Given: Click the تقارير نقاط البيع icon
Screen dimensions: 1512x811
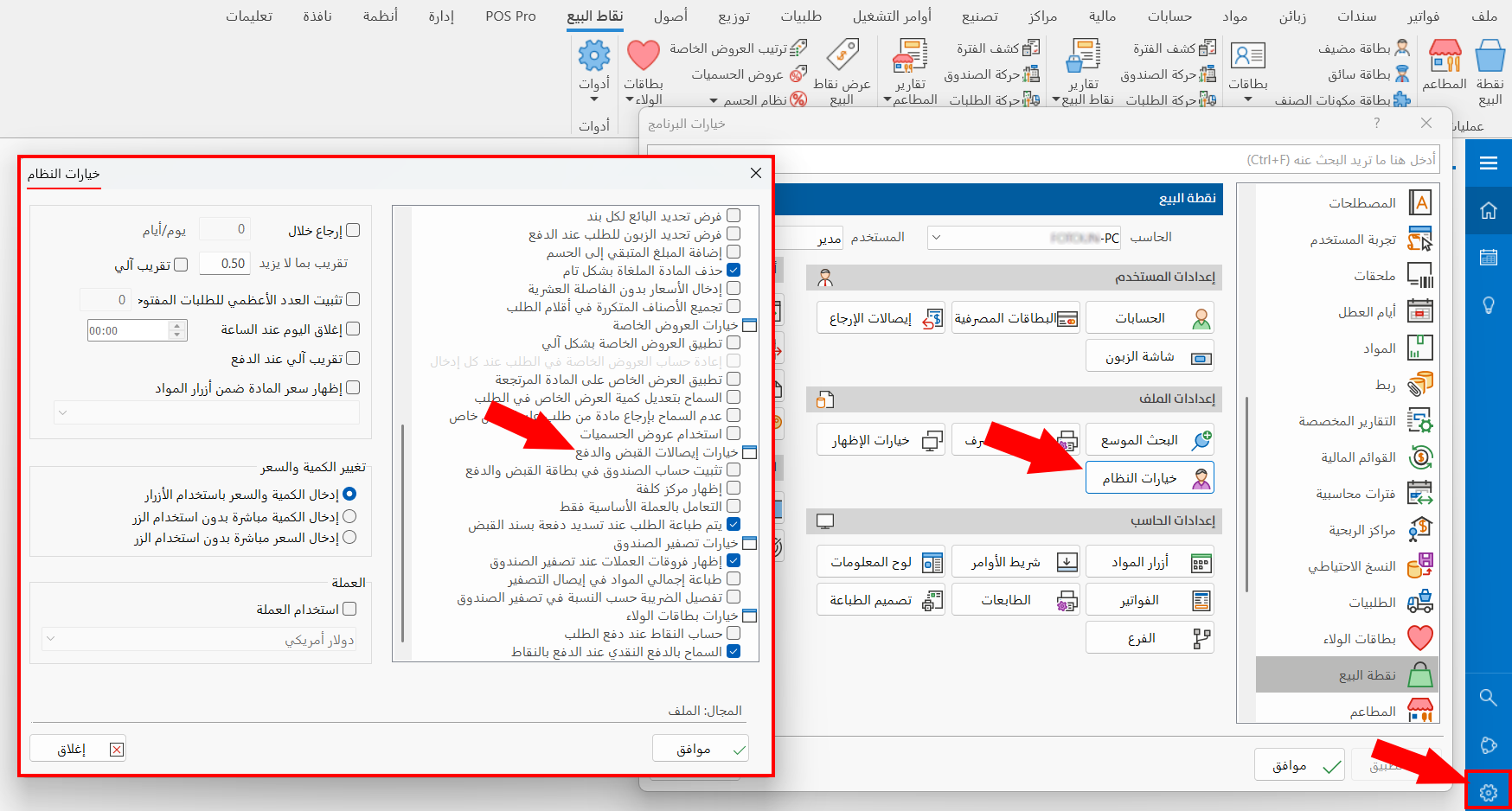Looking at the screenshot, I should tap(1082, 72).
